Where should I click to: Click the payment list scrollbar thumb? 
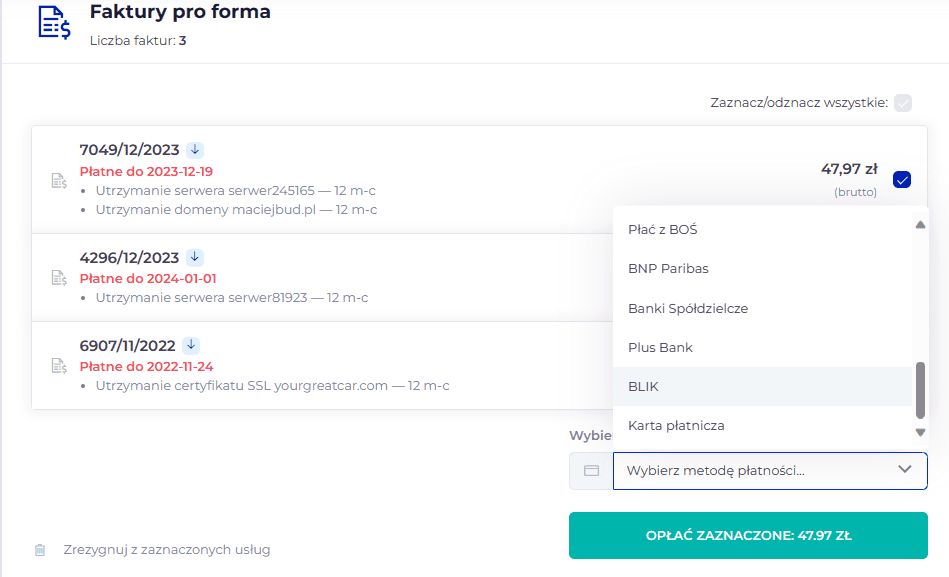(x=921, y=391)
